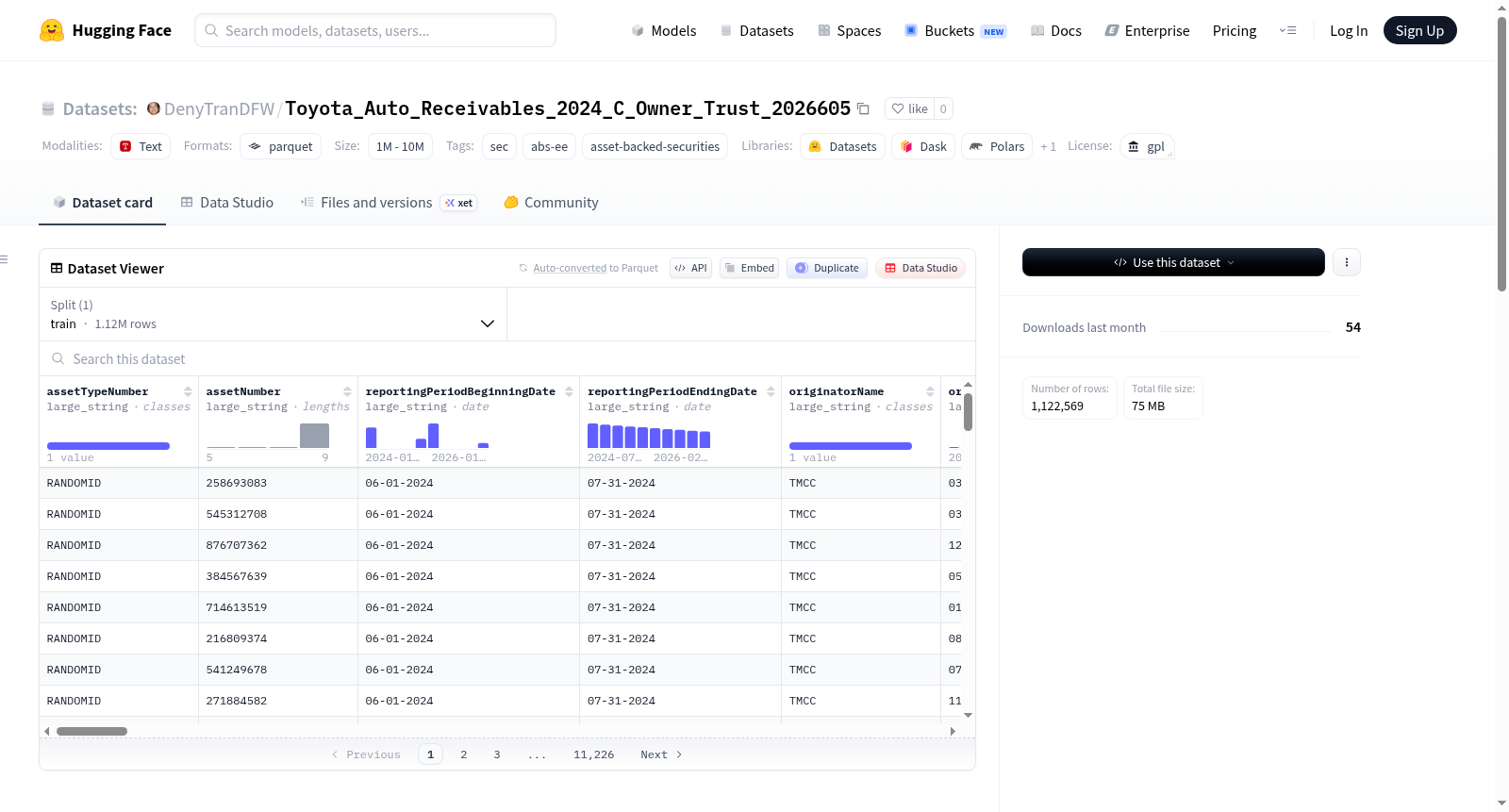This screenshot has height=812, width=1509.
Task: Click the abs-ee tag
Action: coord(549,146)
